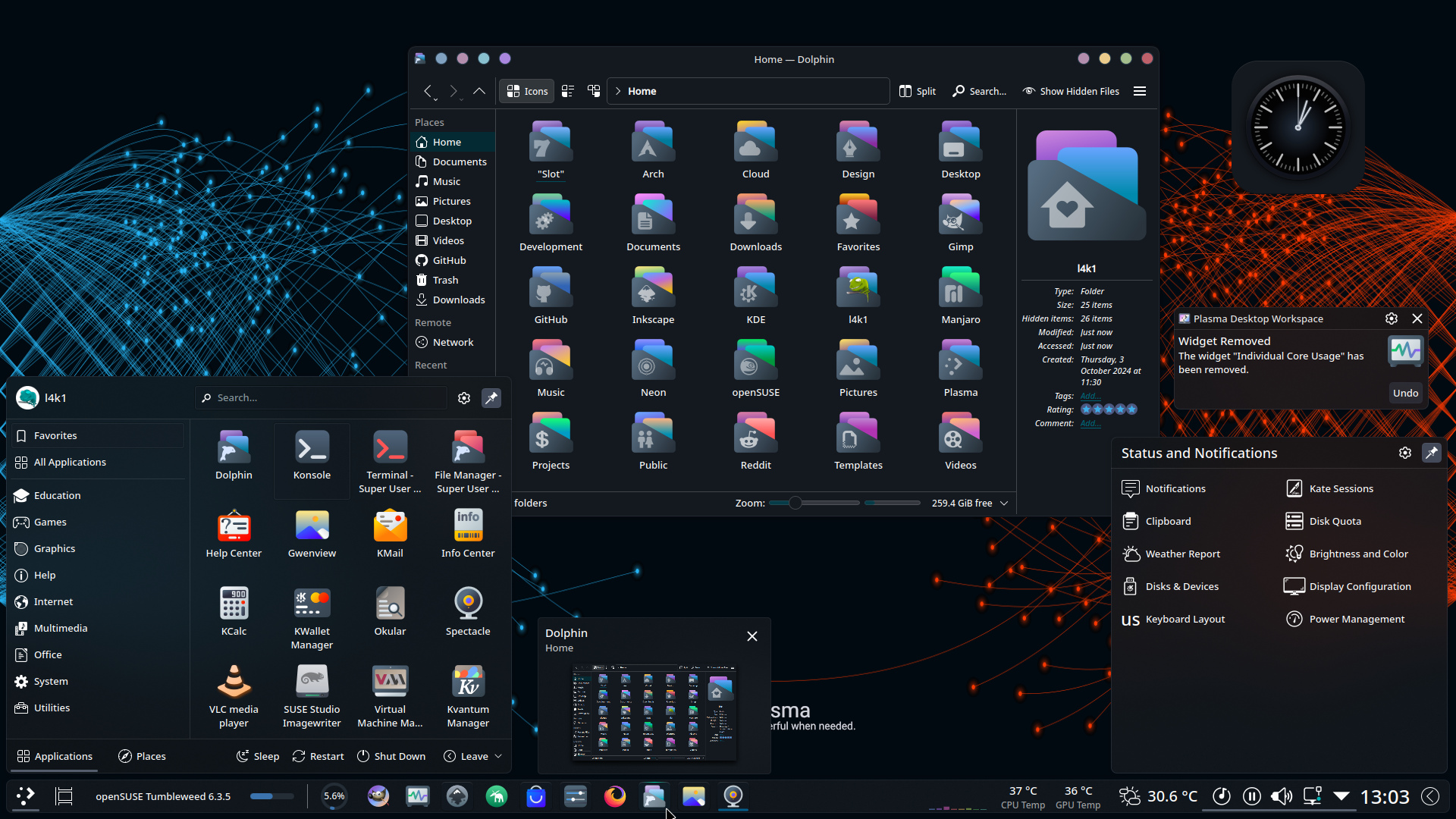Open the breadcrumb dropdown before Home
Viewport: 1456px width, 819px height.
point(618,91)
